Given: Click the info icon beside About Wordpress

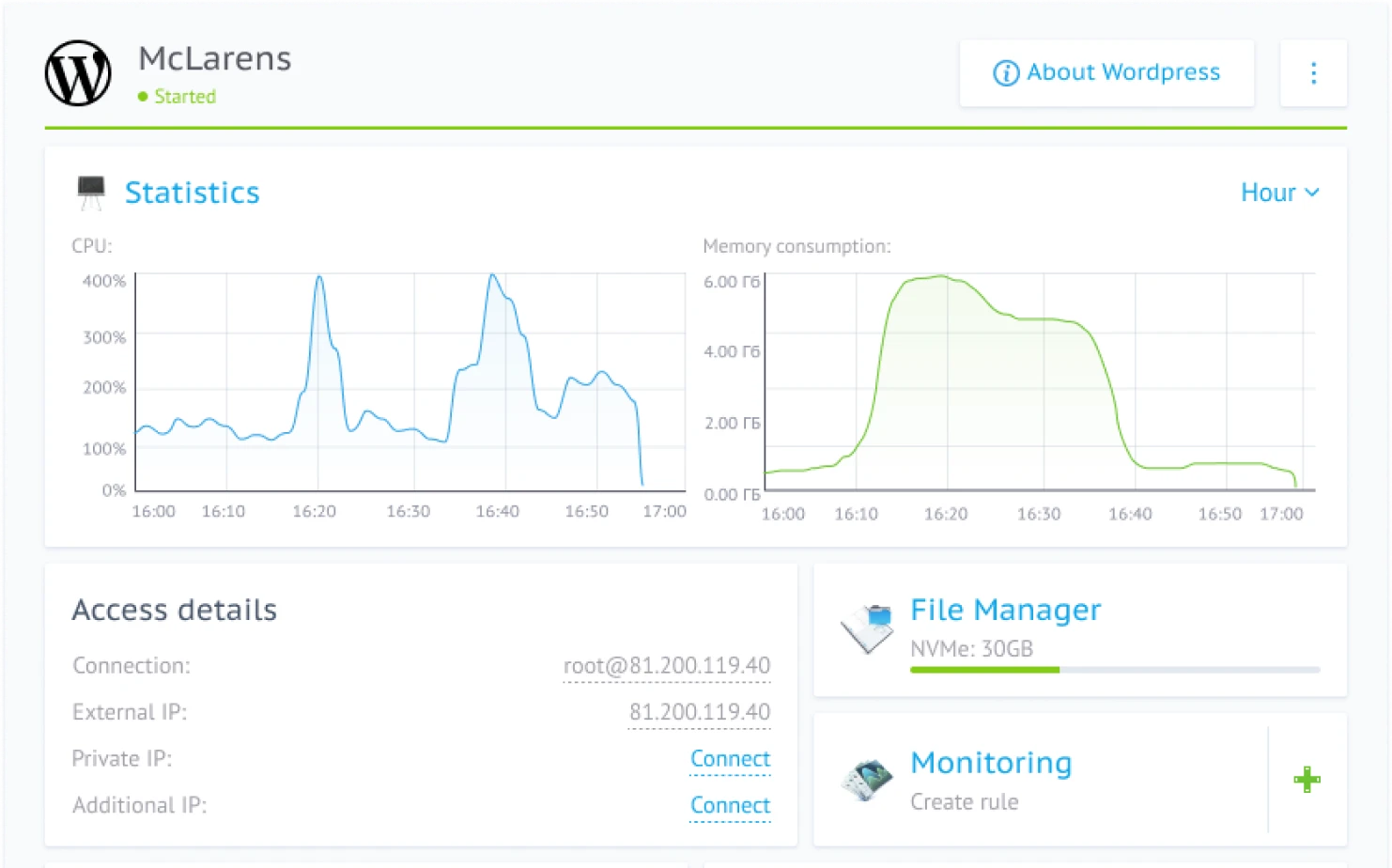Looking at the screenshot, I should 1005,72.
